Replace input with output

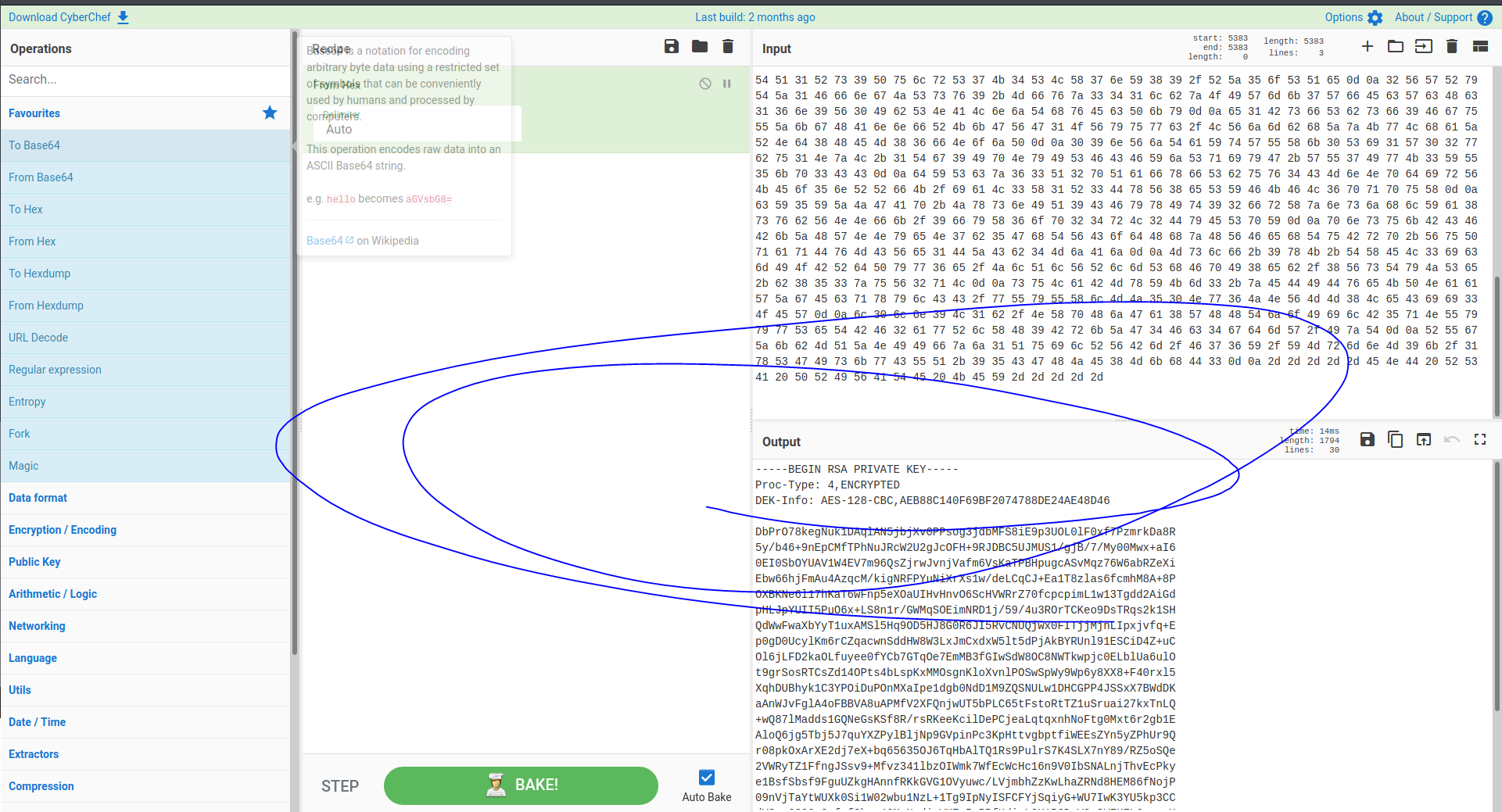coord(1424,439)
